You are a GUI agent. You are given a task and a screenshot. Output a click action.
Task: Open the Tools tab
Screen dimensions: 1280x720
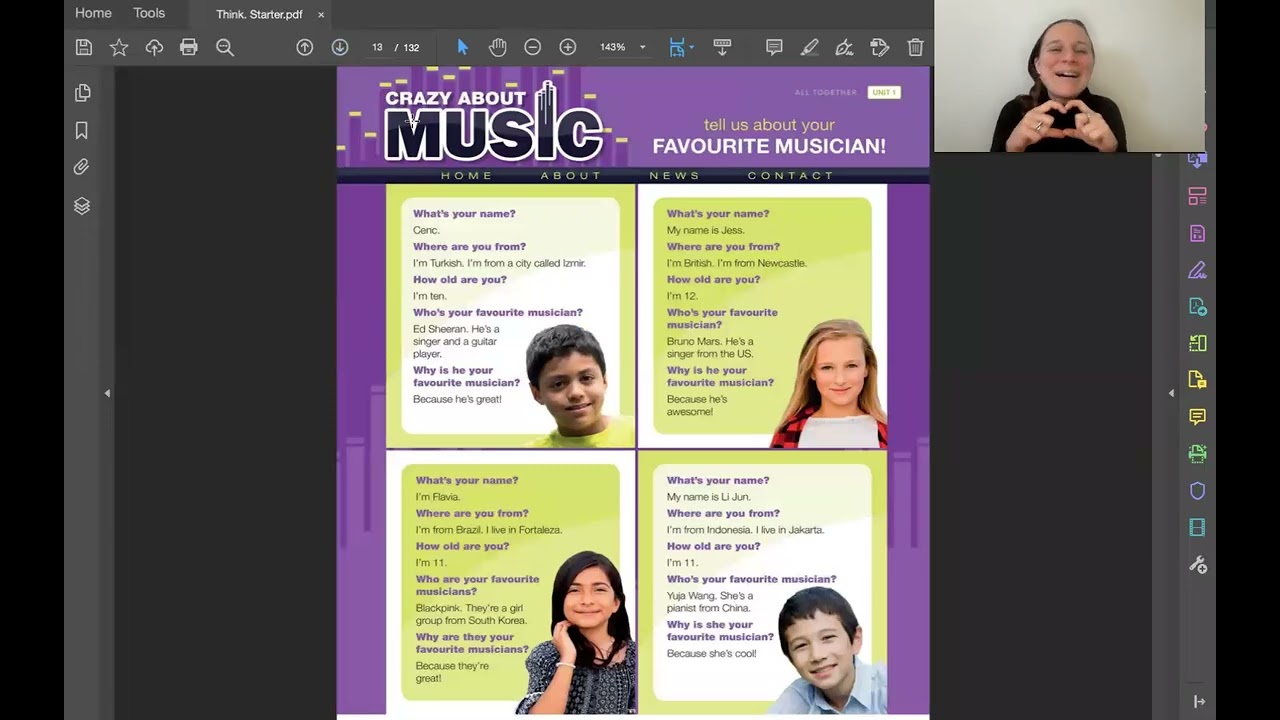point(149,13)
